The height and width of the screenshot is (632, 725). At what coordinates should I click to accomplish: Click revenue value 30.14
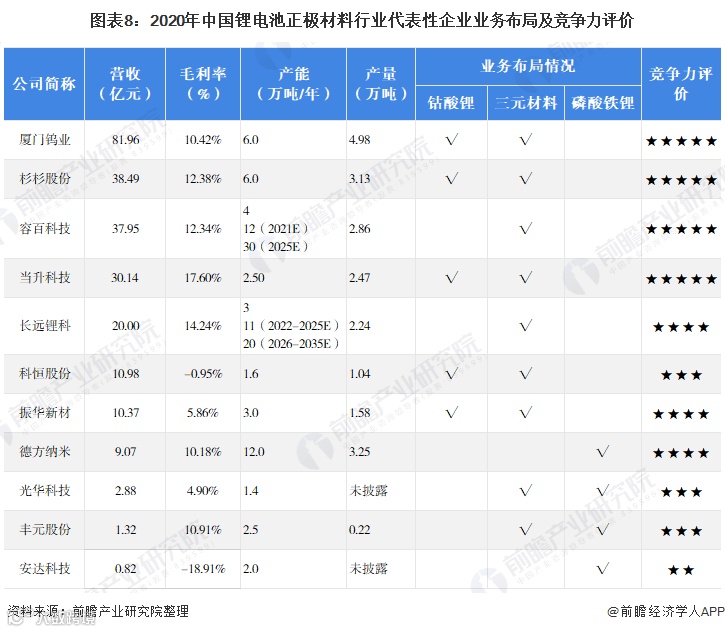(125, 277)
